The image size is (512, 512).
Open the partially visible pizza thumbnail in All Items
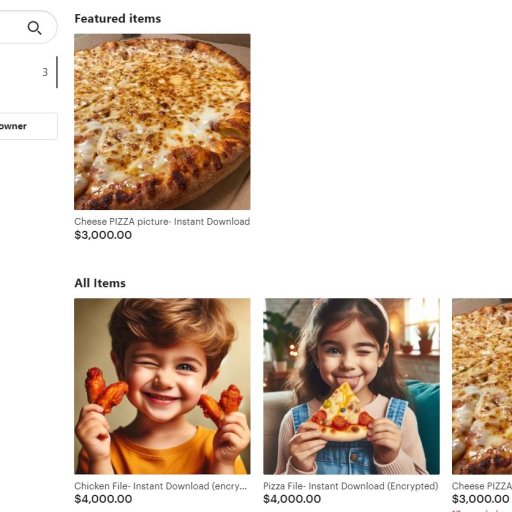[482, 386]
